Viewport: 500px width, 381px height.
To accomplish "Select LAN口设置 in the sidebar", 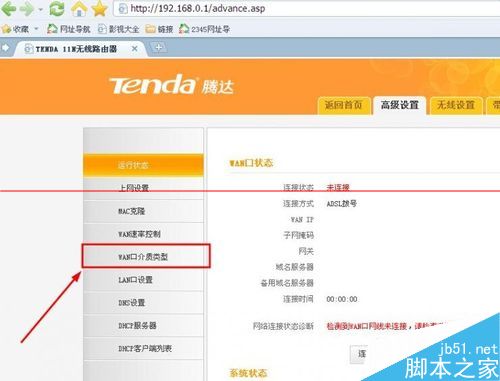I will (x=143, y=280).
